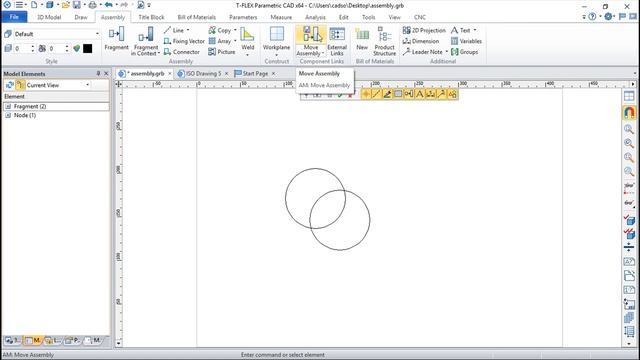Click the Open folder icon in quick access toolbar
Viewport: 640px width, 360px height.
[x=65, y=5]
